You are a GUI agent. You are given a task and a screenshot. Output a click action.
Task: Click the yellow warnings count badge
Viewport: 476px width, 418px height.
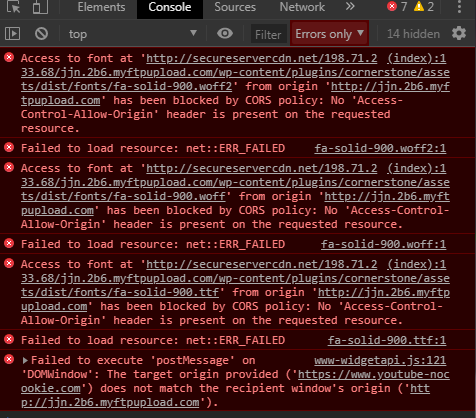[424, 6]
